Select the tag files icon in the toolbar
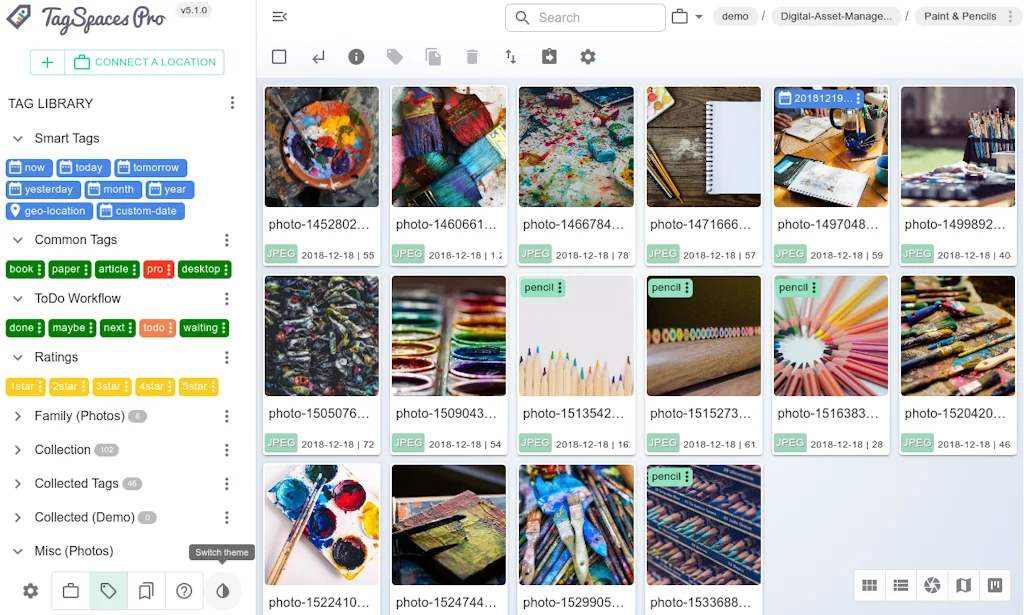The image size is (1024, 615). point(394,57)
